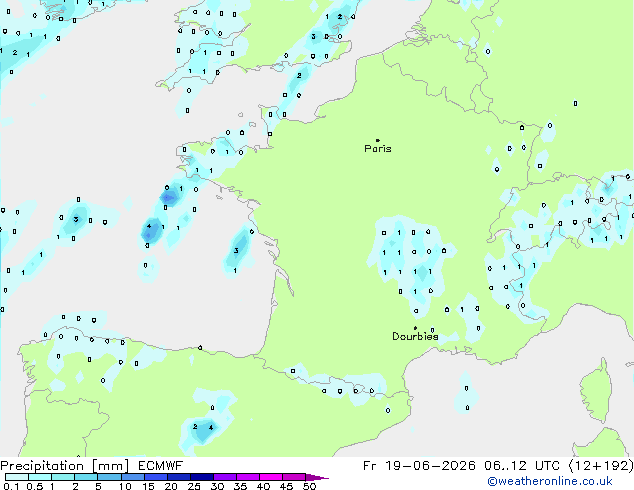Click the legend value 20
The image size is (634, 490).
(x=171, y=486)
